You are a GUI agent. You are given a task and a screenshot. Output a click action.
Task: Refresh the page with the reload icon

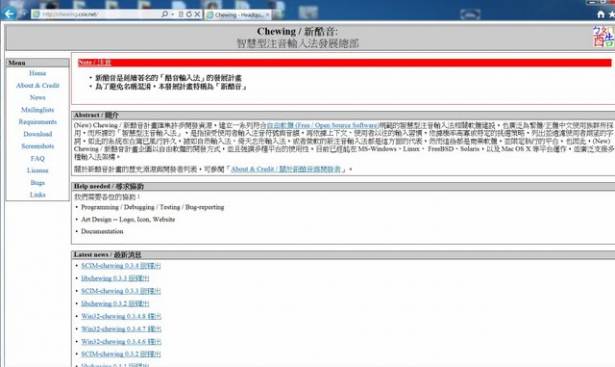point(189,14)
